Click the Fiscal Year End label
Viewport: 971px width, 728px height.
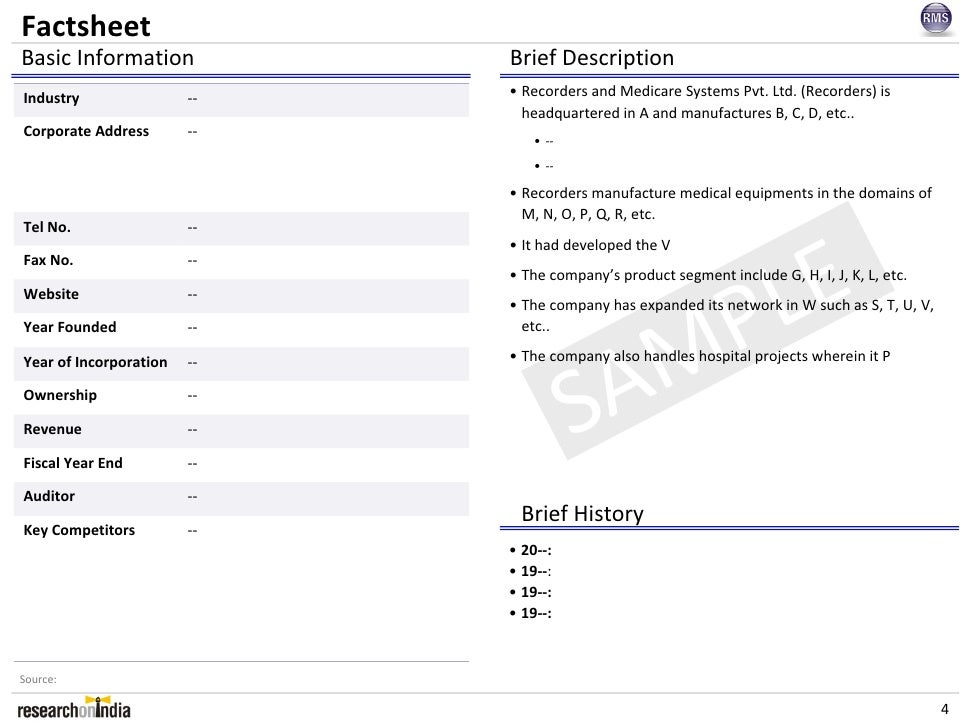(x=73, y=463)
